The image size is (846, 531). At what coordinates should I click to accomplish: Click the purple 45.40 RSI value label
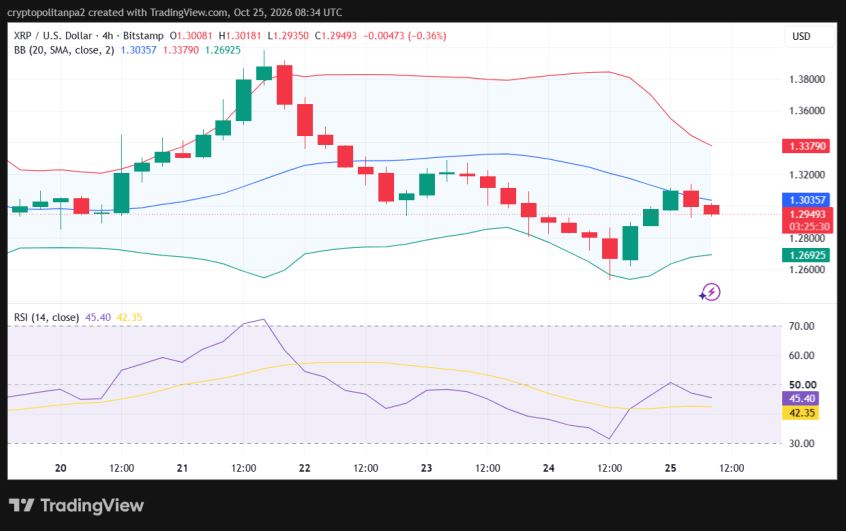(x=802, y=398)
